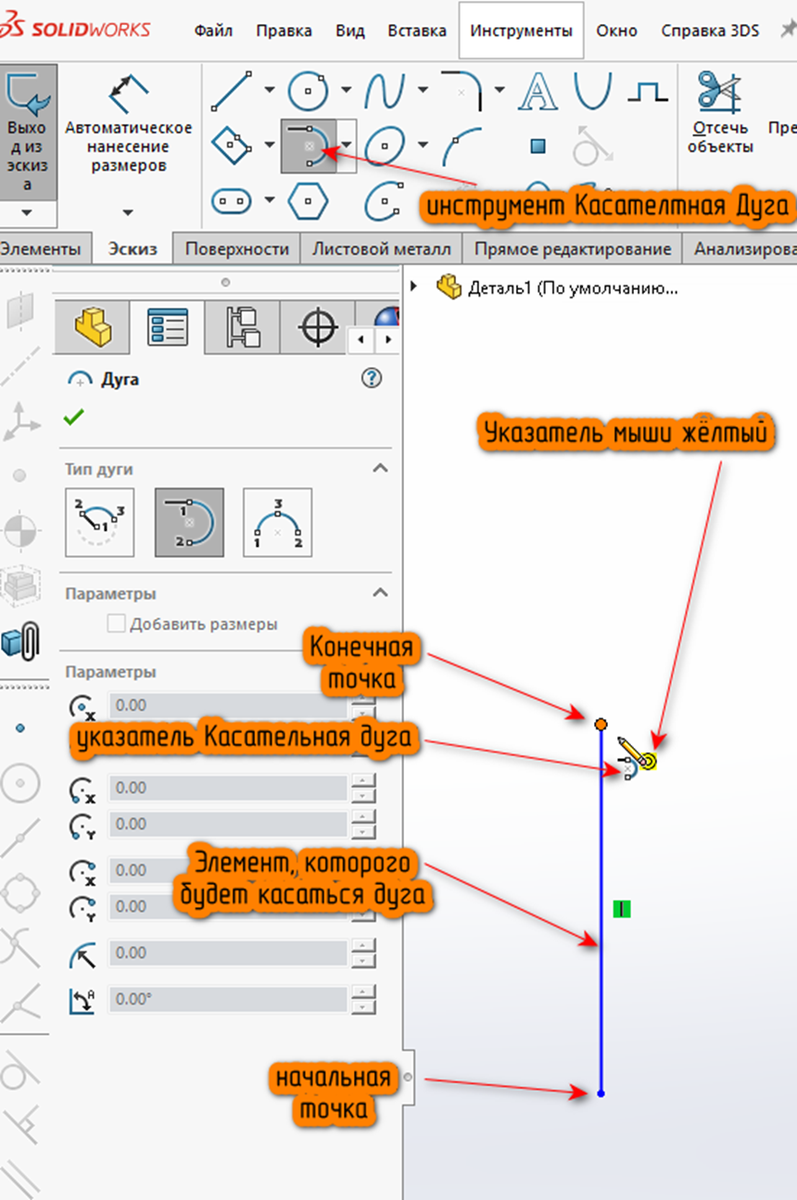
Task: Choose the 3 Point Arc type
Action: (278, 522)
